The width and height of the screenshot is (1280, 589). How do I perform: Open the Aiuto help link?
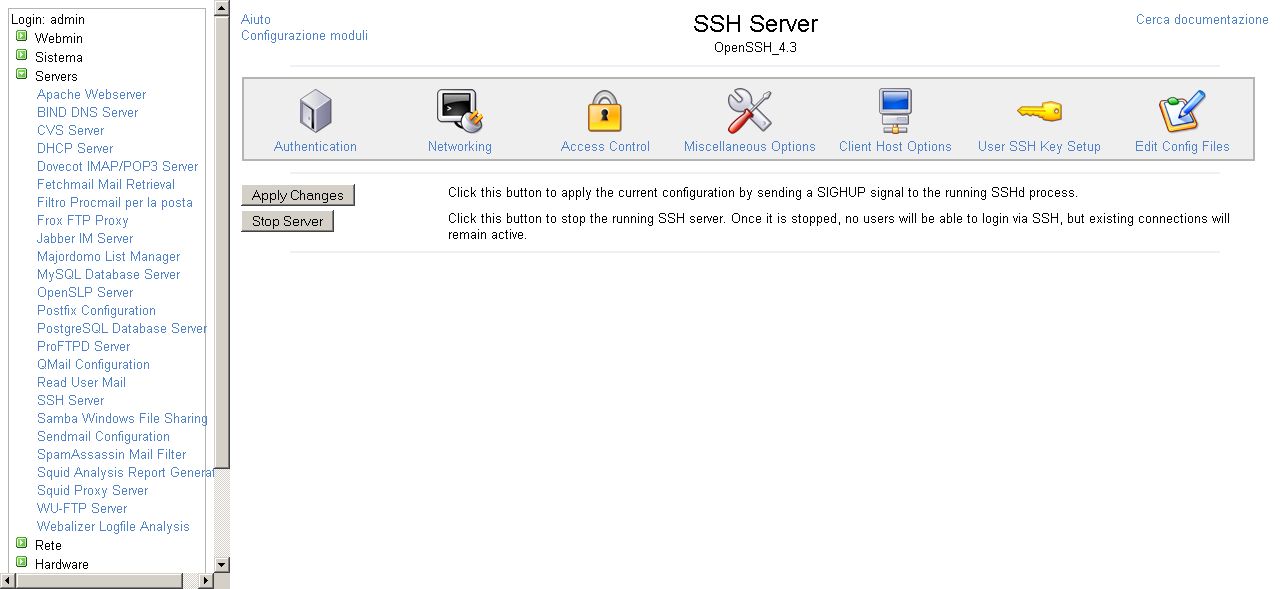(x=256, y=19)
